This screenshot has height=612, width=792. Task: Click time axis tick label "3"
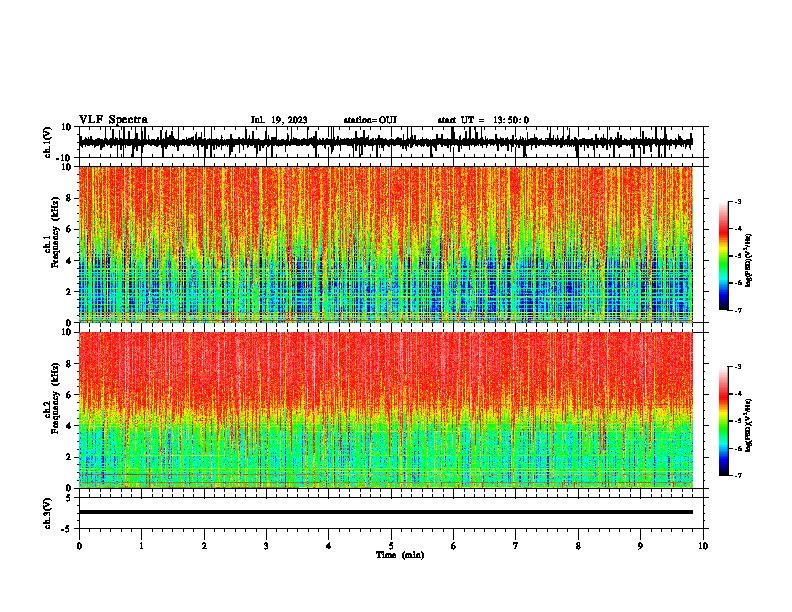[x=266, y=546]
